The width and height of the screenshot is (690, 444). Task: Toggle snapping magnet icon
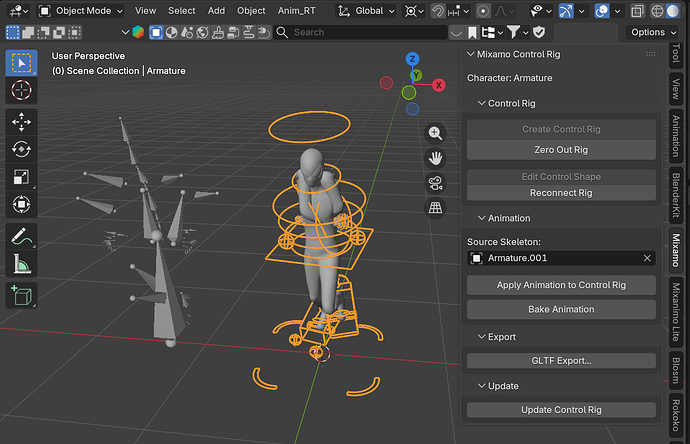(438, 11)
